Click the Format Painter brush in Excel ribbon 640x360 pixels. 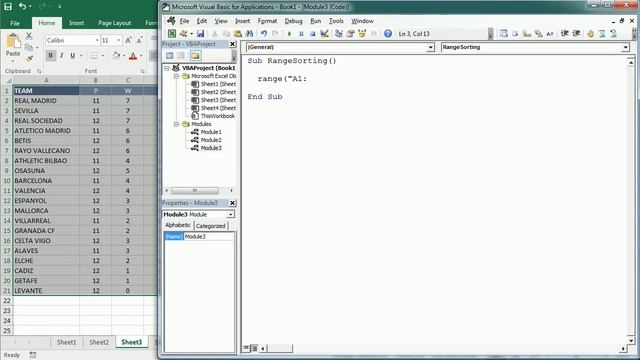coord(29,59)
